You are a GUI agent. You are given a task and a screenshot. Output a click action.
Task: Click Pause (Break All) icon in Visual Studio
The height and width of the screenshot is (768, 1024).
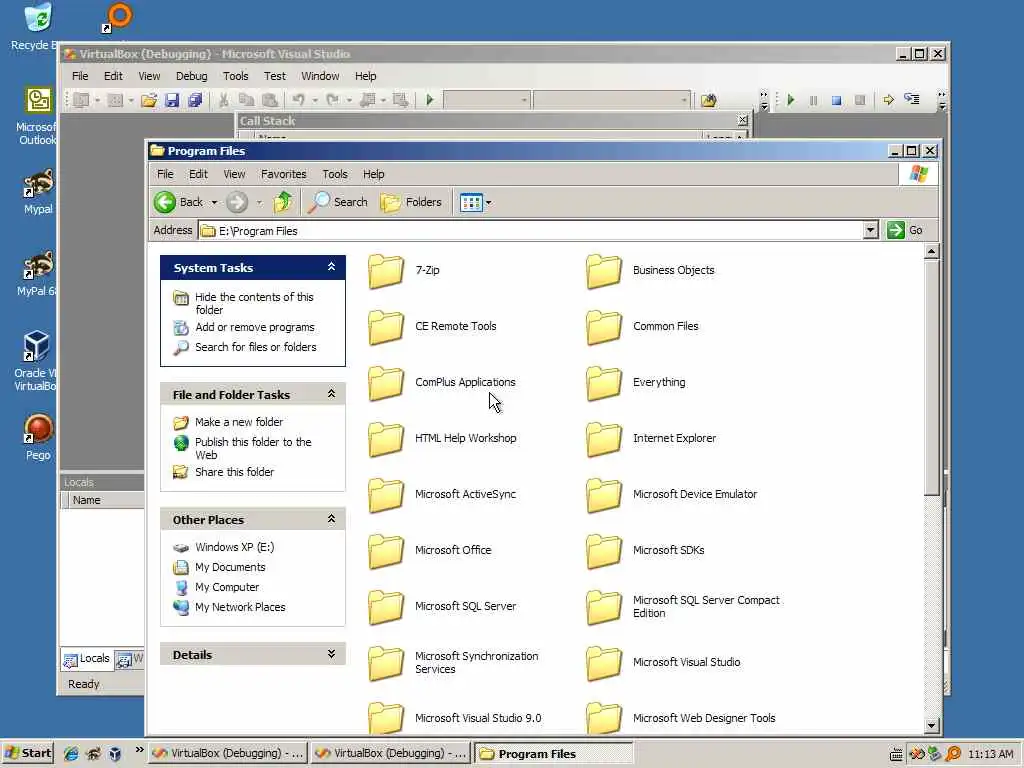814,100
